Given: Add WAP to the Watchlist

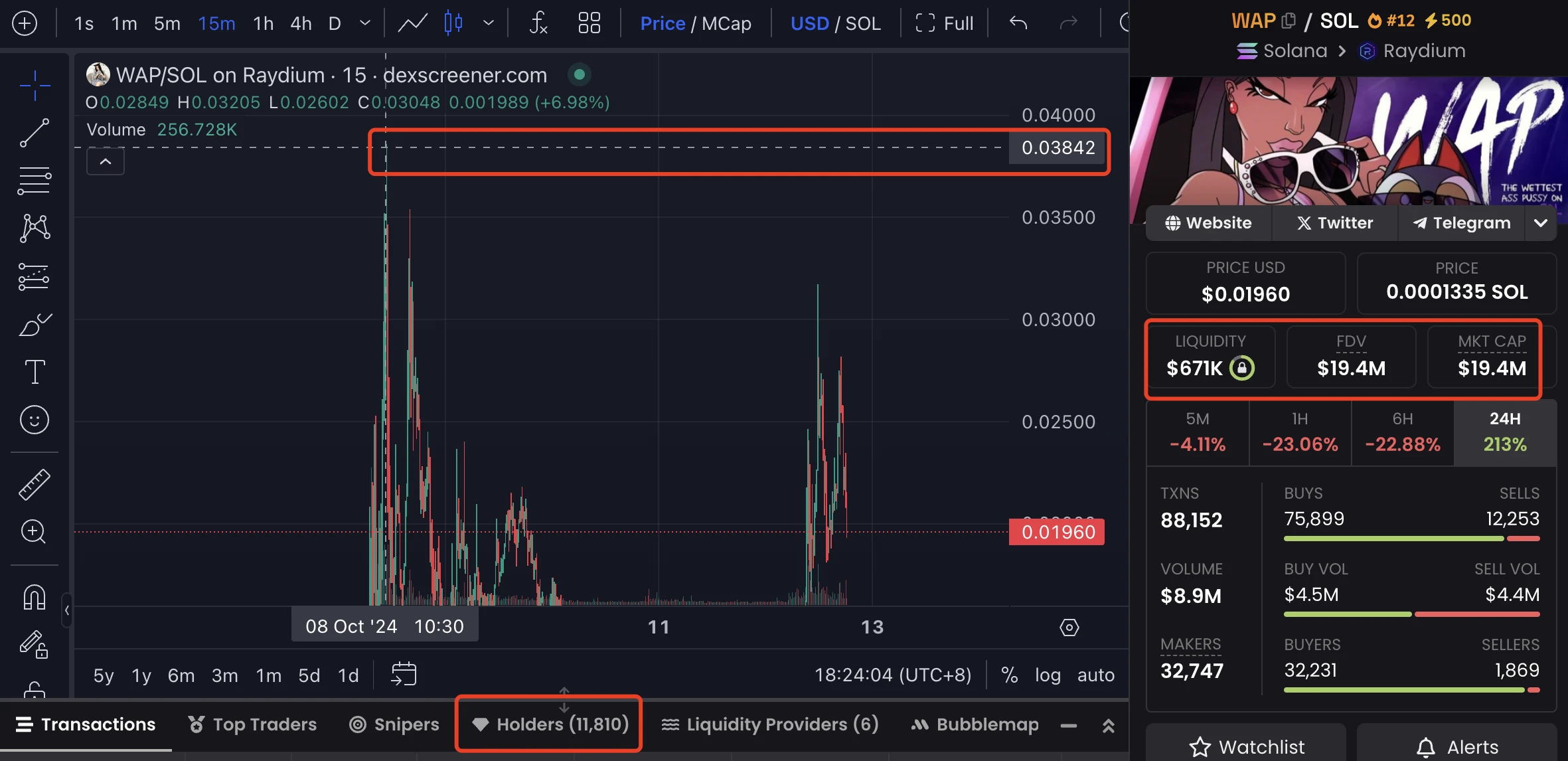Looking at the screenshot, I should (x=1245, y=745).
